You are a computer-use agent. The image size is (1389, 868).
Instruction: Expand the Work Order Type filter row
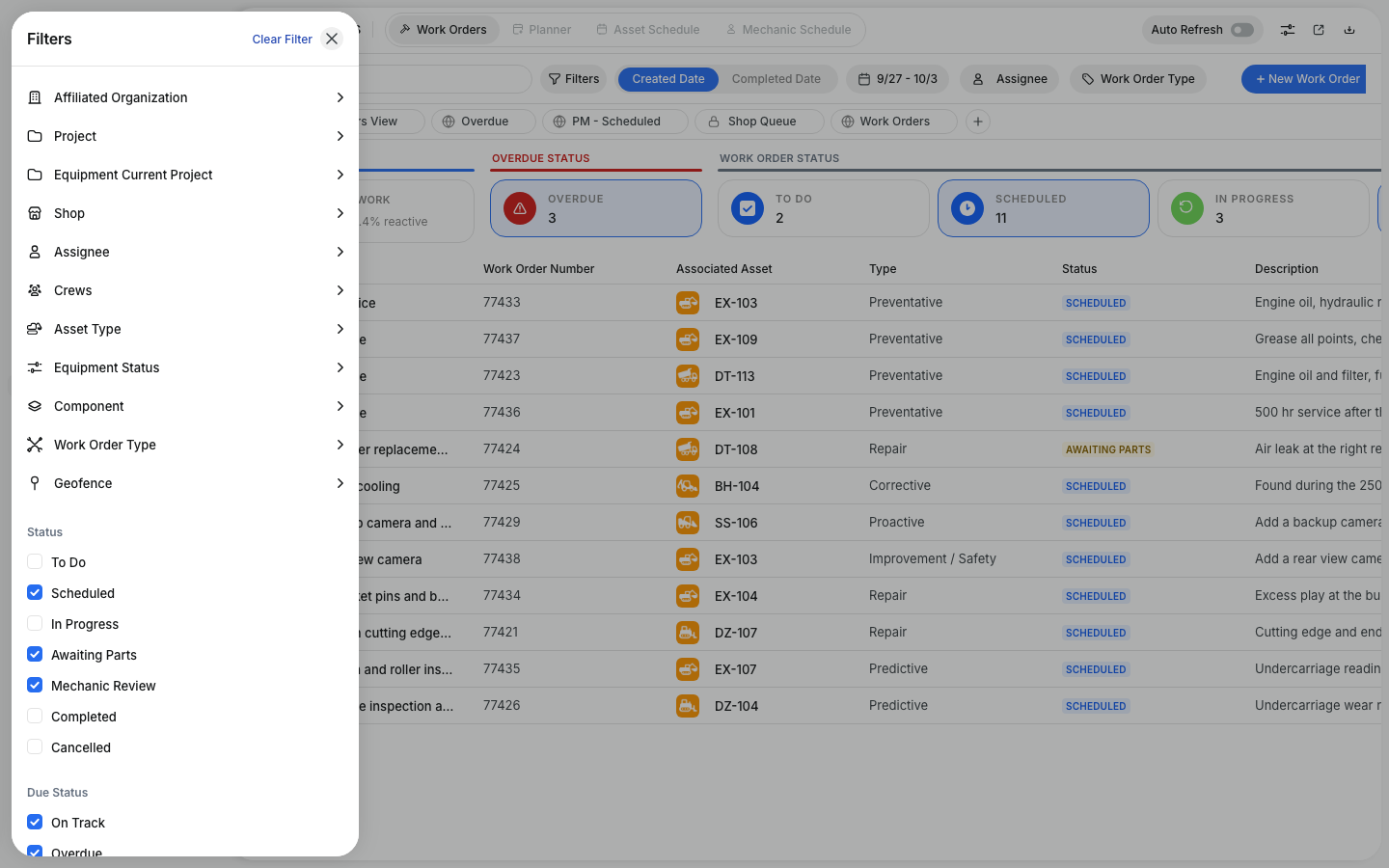[185, 445]
